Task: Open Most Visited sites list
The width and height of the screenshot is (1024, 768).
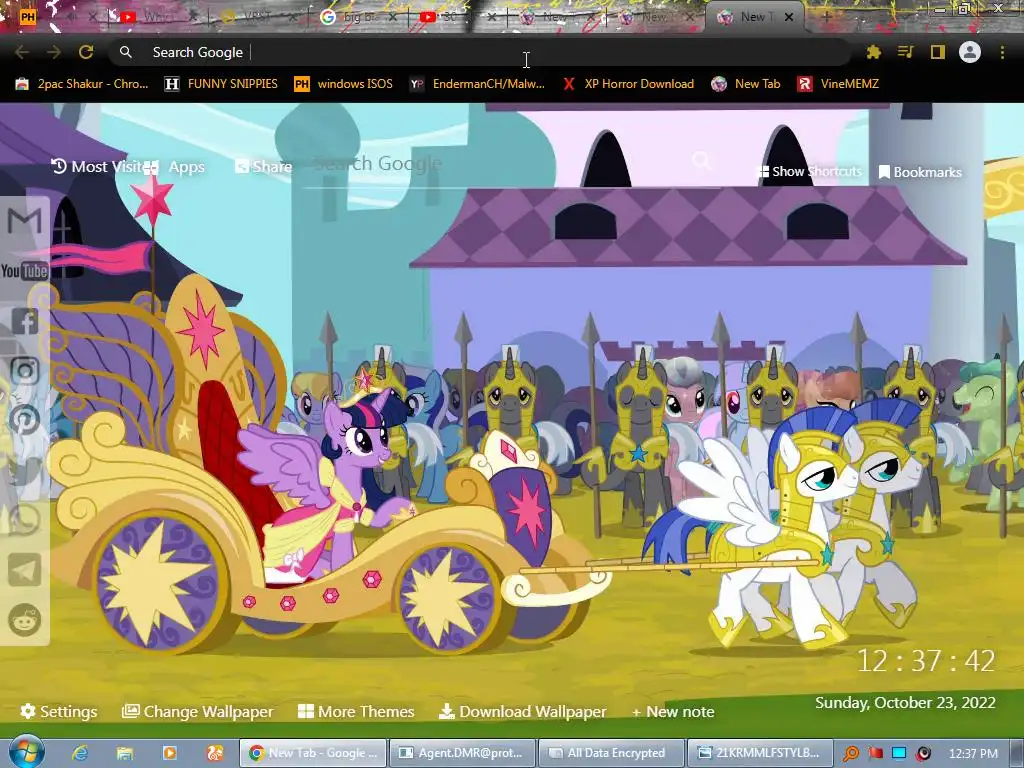Action: (97, 167)
